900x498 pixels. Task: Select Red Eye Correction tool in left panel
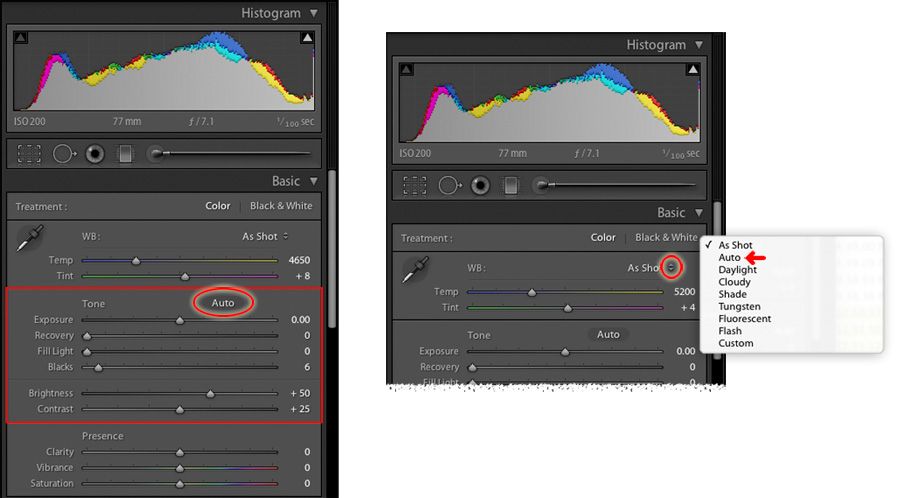[x=95, y=154]
